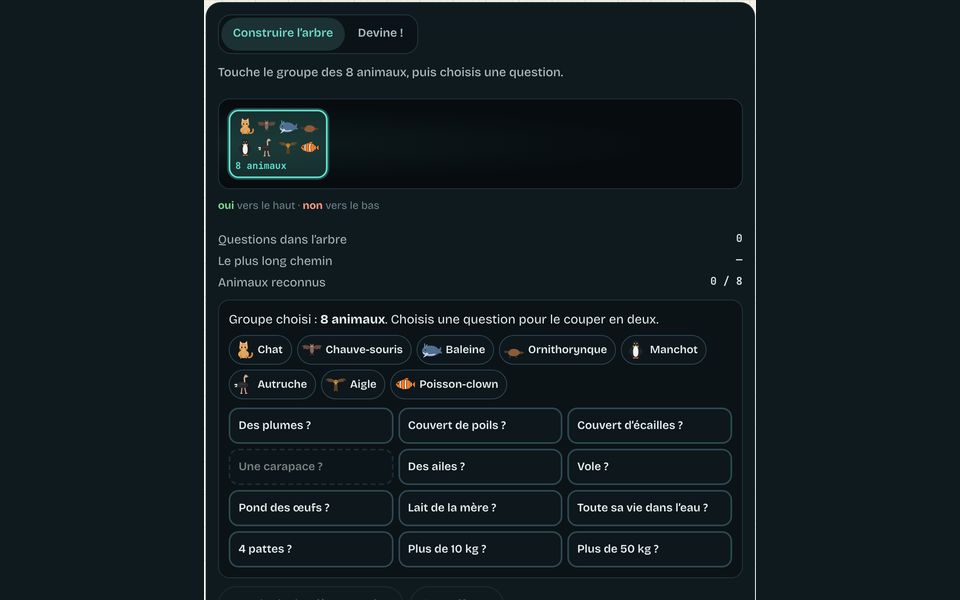This screenshot has height=600, width=960.
Task: Pick Toute sa vie dans l'eau ?
Action: (650, 508)
